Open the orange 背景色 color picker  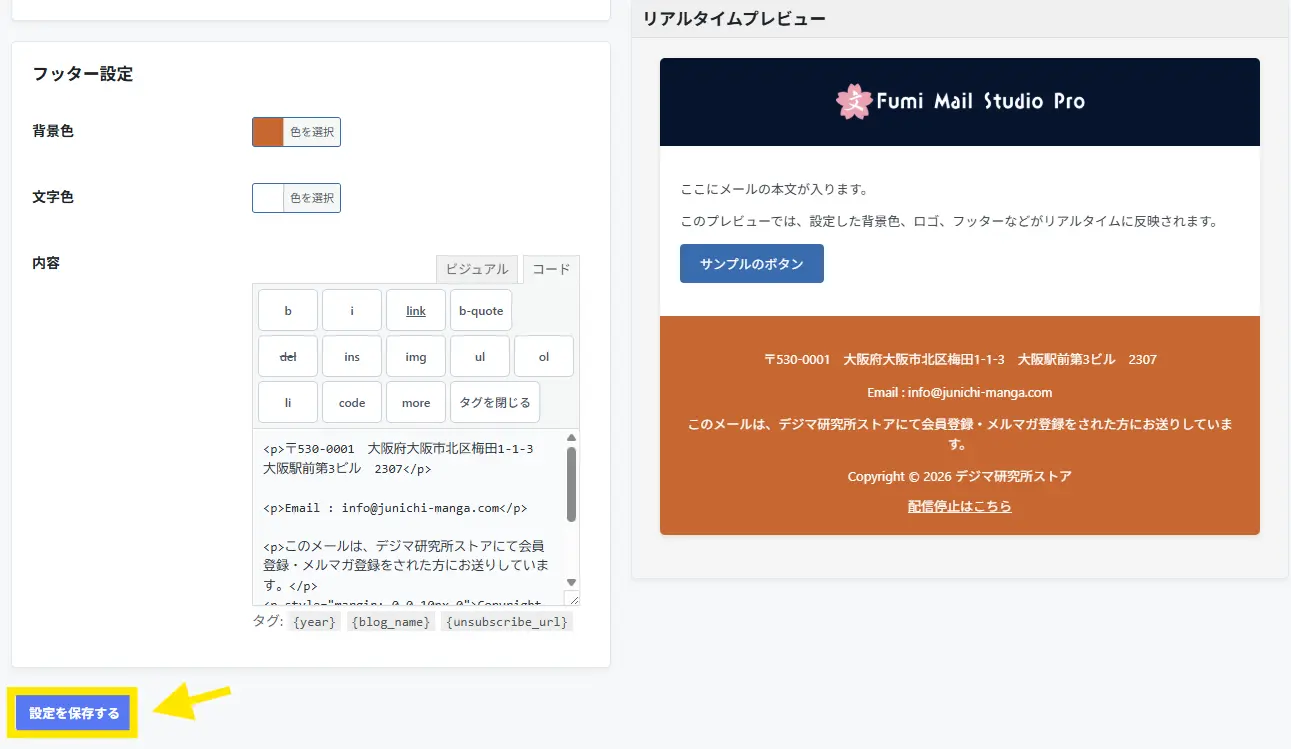(x=296, y=132)
